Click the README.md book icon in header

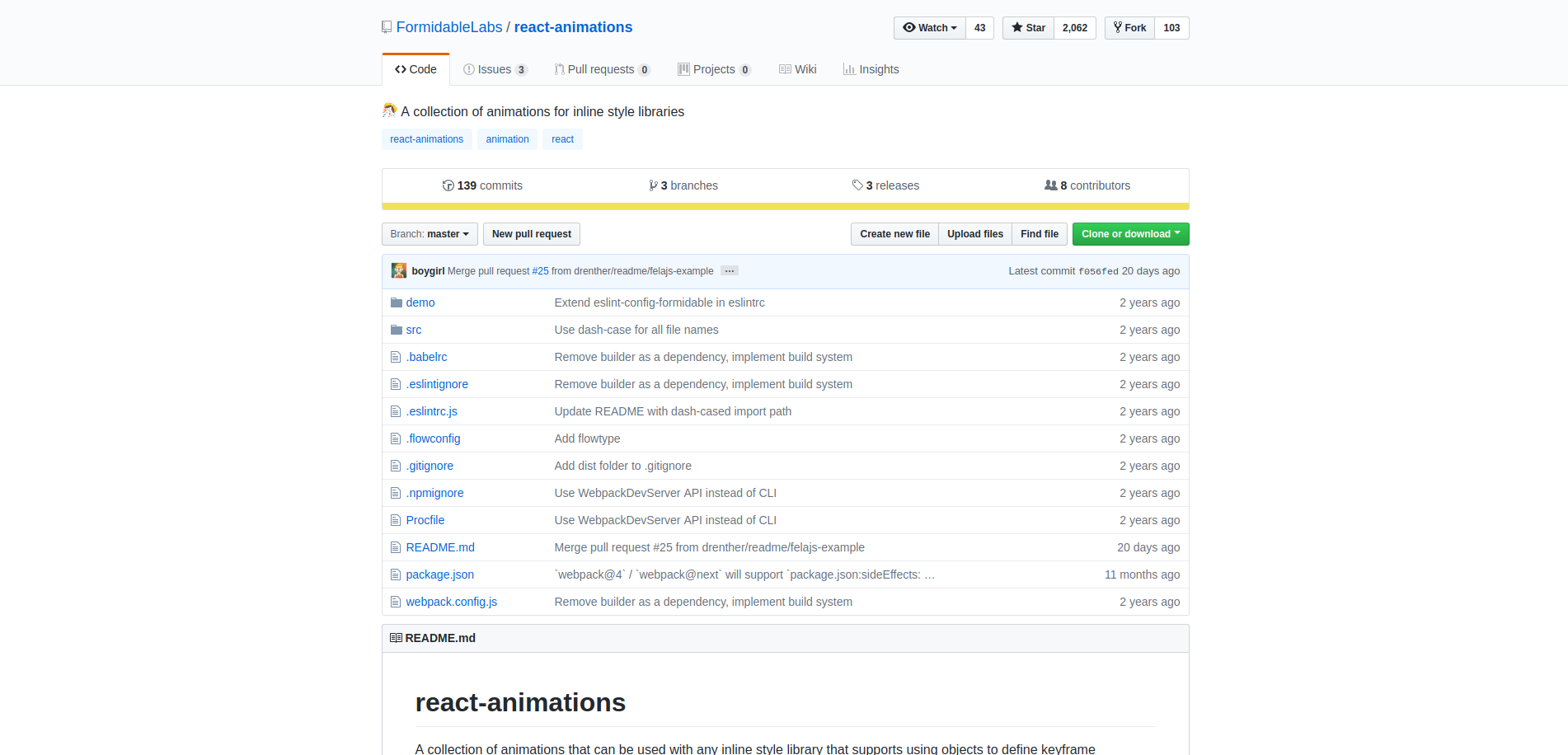(396, 638)
